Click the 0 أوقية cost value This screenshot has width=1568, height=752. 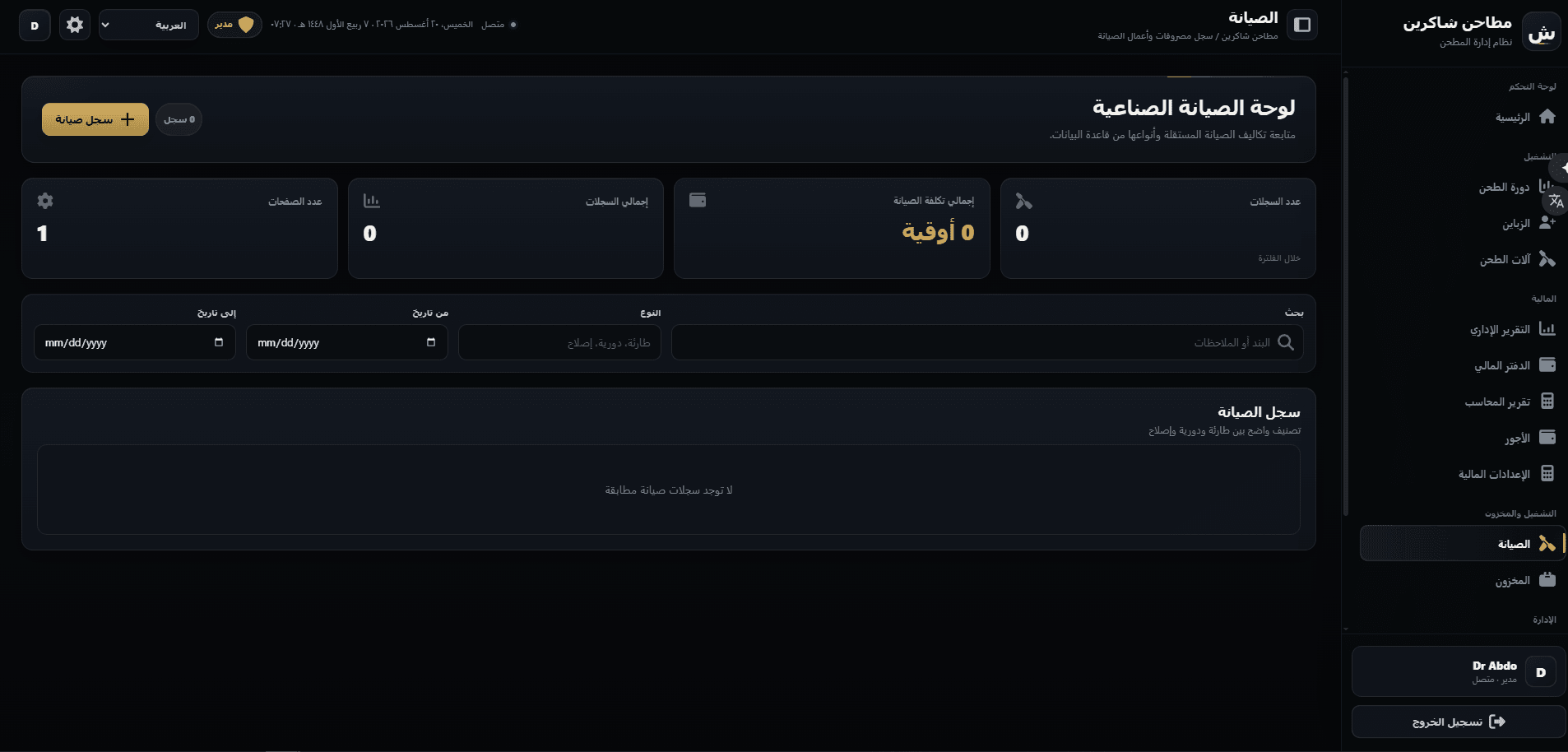tap(938, 232)
